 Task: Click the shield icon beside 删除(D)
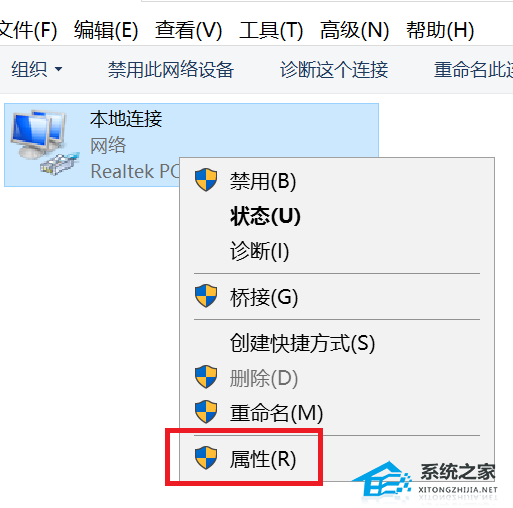coord(206,377)
